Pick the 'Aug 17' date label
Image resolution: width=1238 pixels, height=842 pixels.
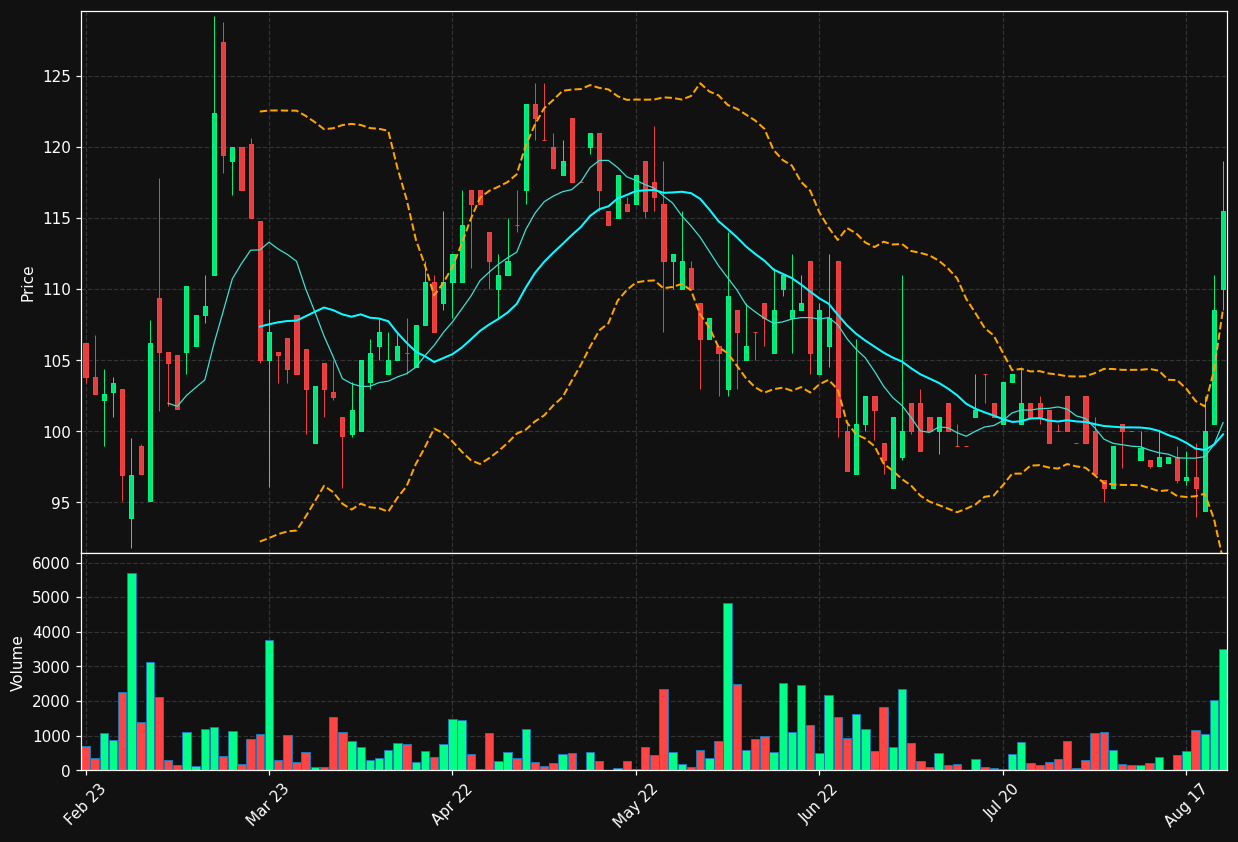(x=1185, y=804)
